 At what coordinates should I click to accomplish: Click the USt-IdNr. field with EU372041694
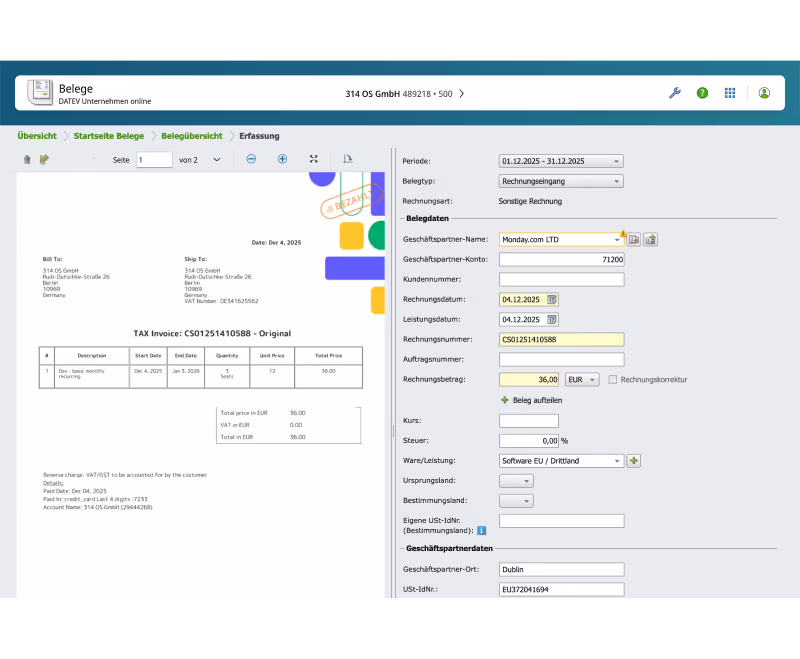(561, 590)
